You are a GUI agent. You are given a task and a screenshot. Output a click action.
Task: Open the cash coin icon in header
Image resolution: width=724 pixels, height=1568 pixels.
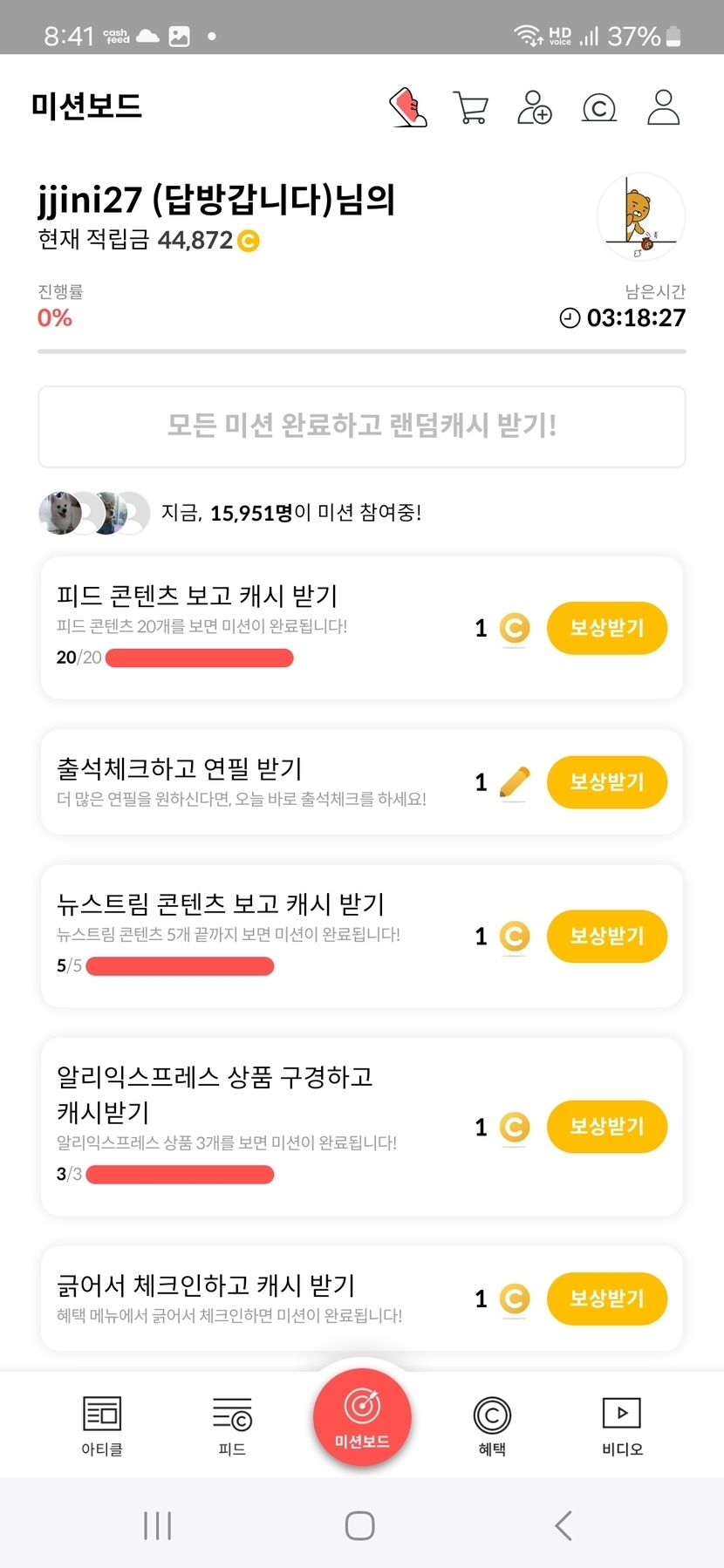coord(598,108)
